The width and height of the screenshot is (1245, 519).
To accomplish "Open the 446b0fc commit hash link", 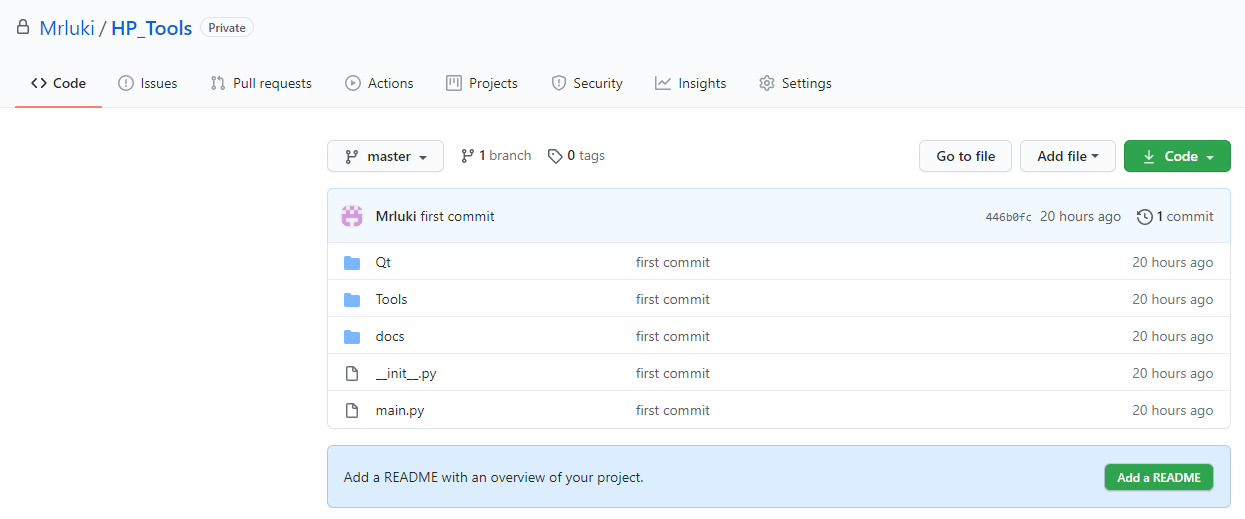I will [x=1008, y=217].
